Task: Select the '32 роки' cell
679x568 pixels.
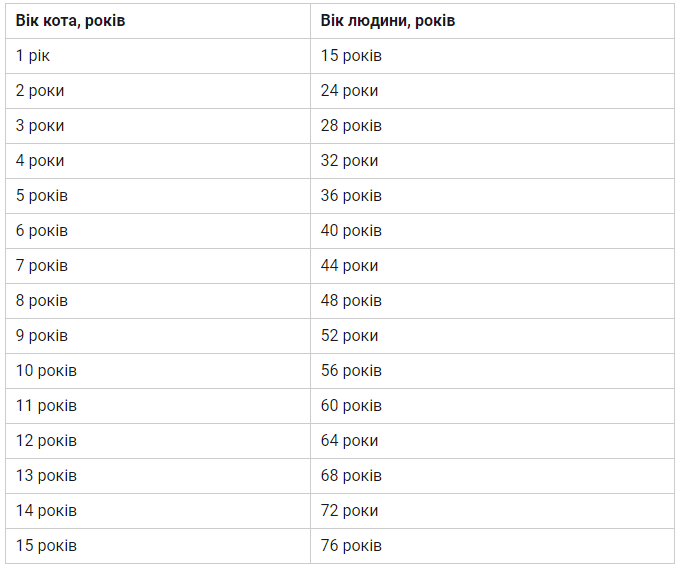Action: click(349, 161)
